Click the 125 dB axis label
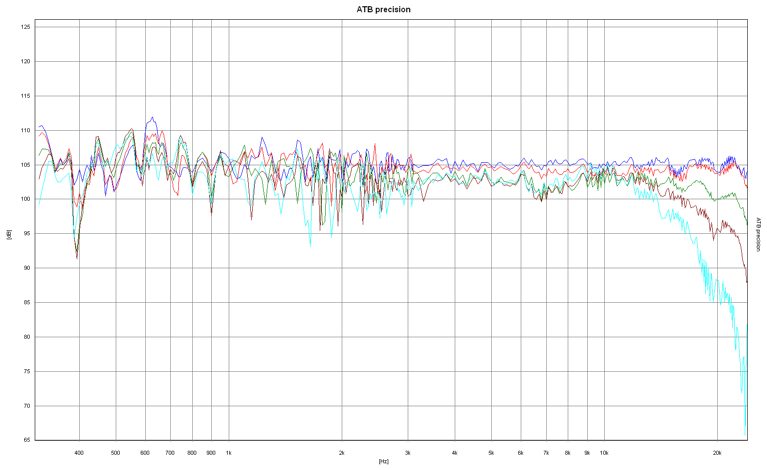This screenshot has height=470, width=767. (25, 27)
